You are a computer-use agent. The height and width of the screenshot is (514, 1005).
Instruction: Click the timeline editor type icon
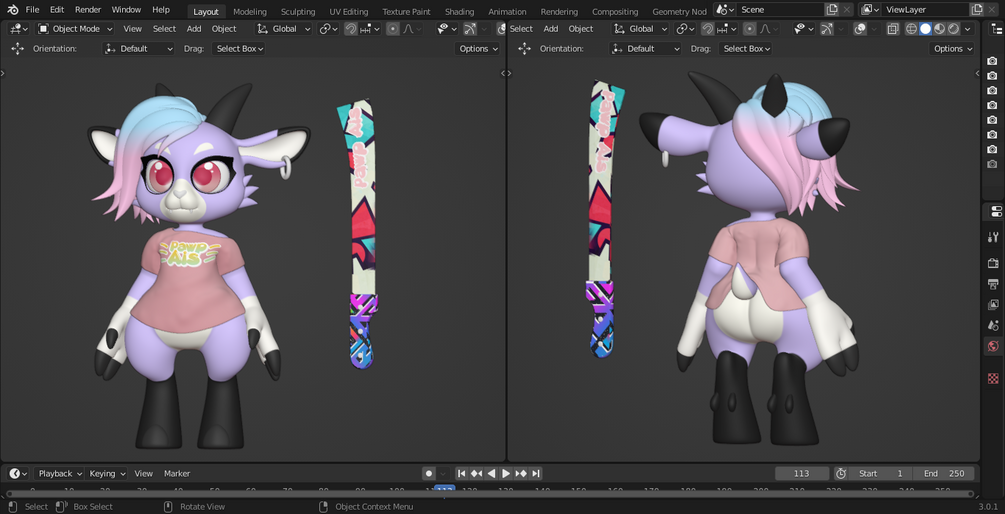18,474
